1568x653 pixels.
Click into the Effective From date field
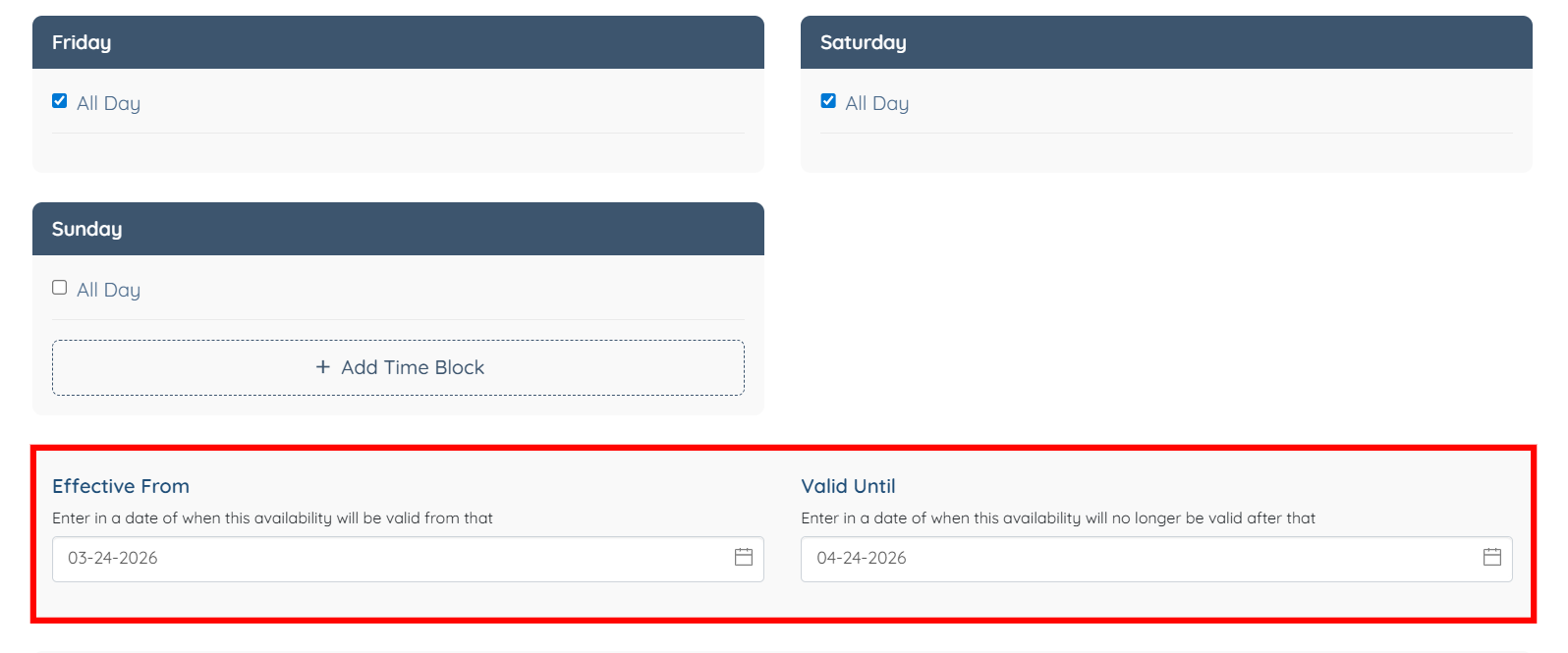[x=393, y=559]
